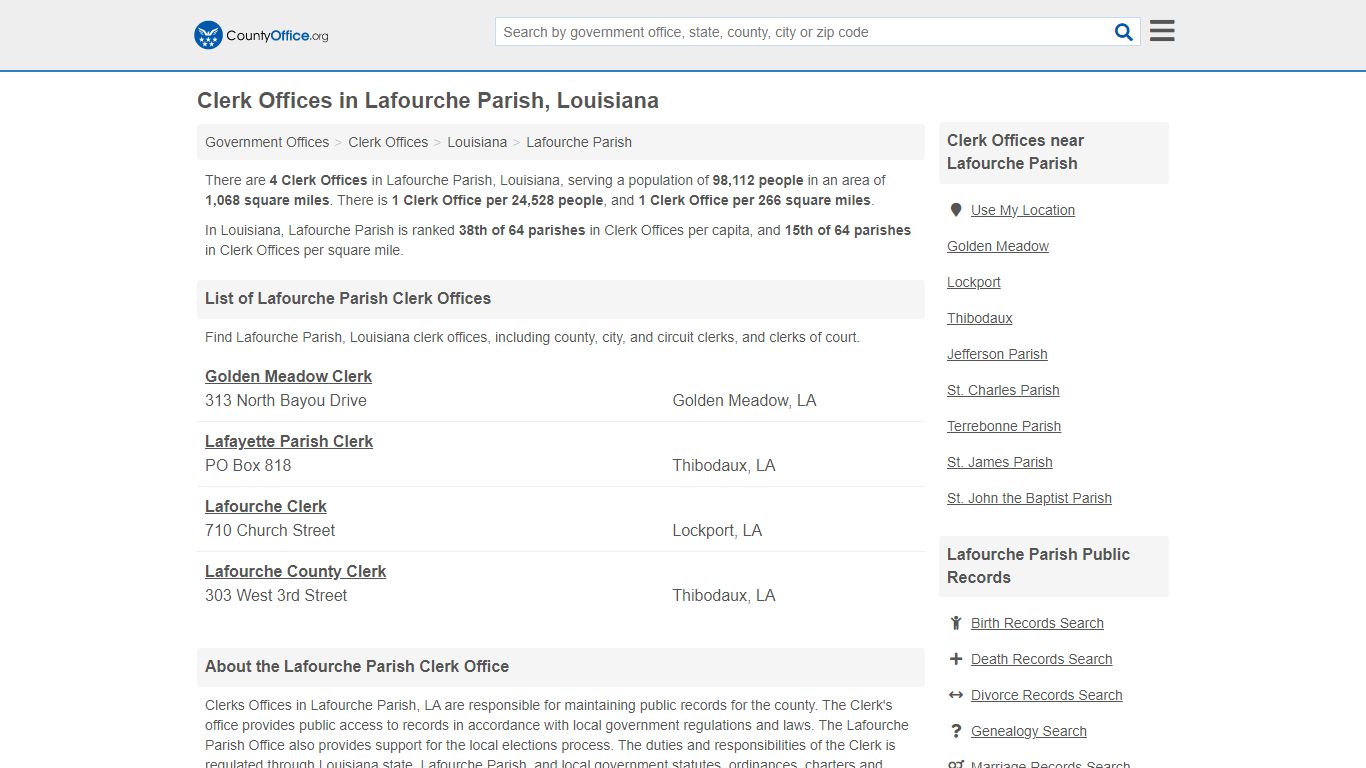Viewport: 1366px width, 768px height.
Task: Open Thibodaux sidebar link
Action: point(980,318)
